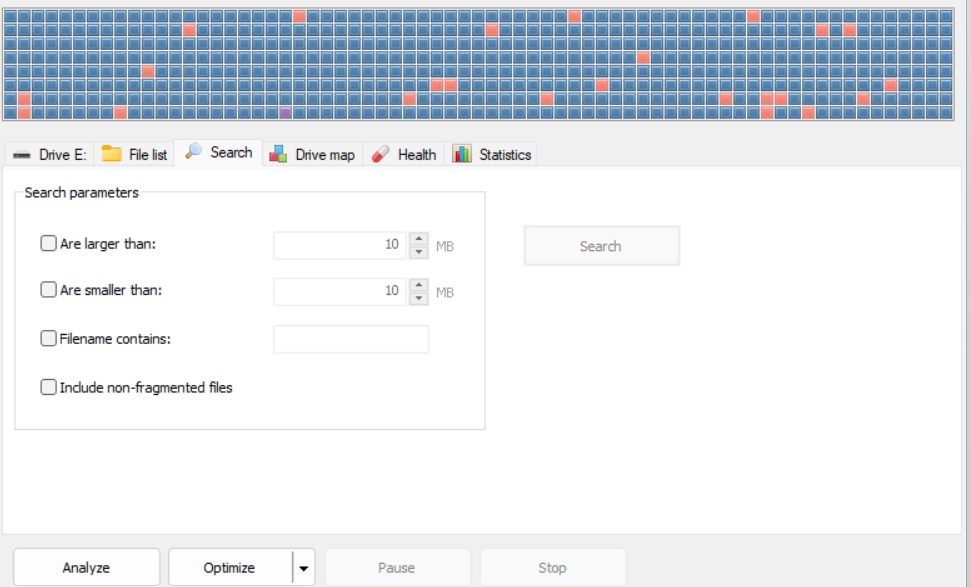Click the Search button
Image resolution: width=971 pixels, height=587 pixels.
coord(601,246)
